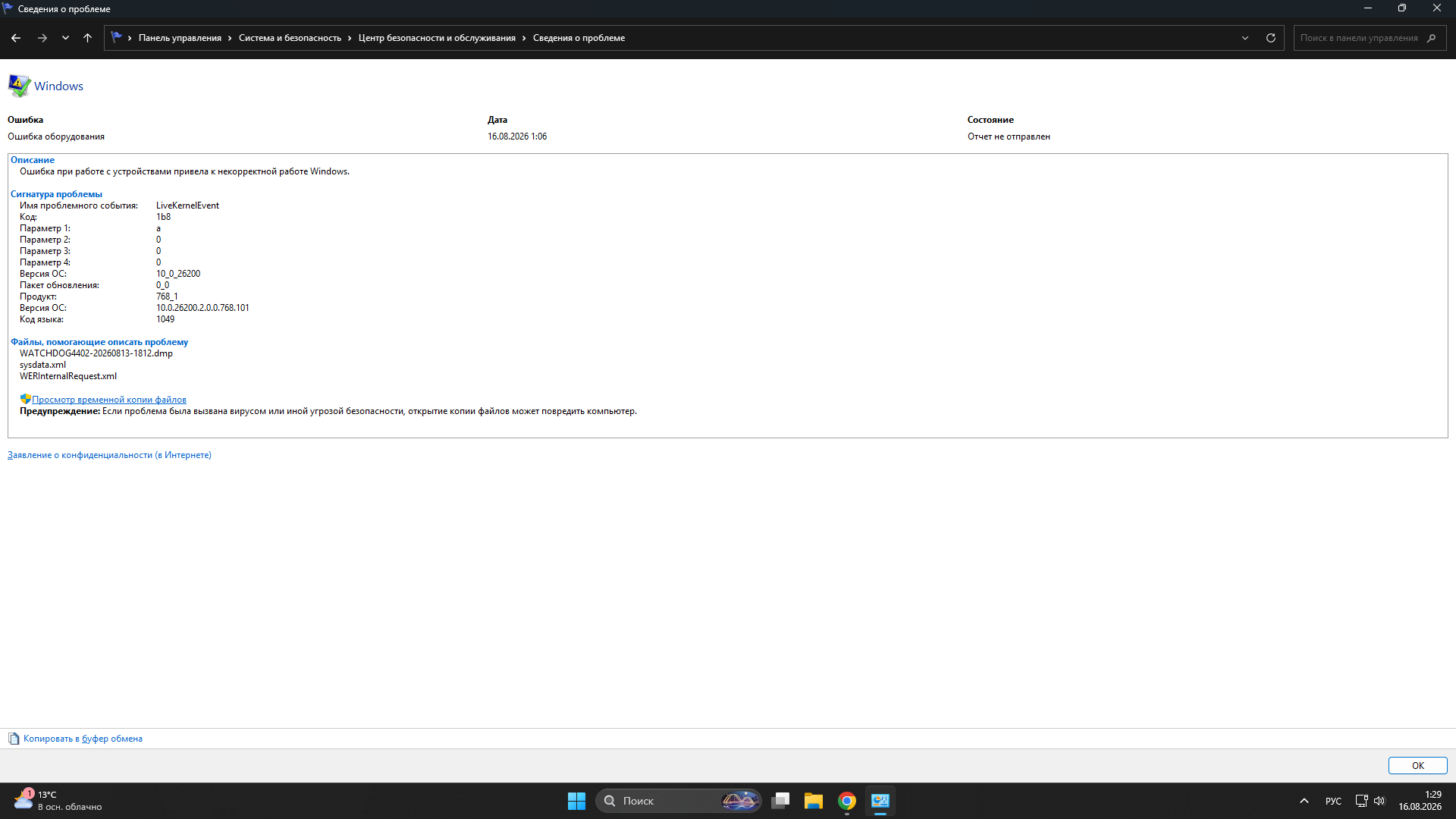Open Заявление о конфиденциальности link
The image size is (1456, 819).
point(109,455)
